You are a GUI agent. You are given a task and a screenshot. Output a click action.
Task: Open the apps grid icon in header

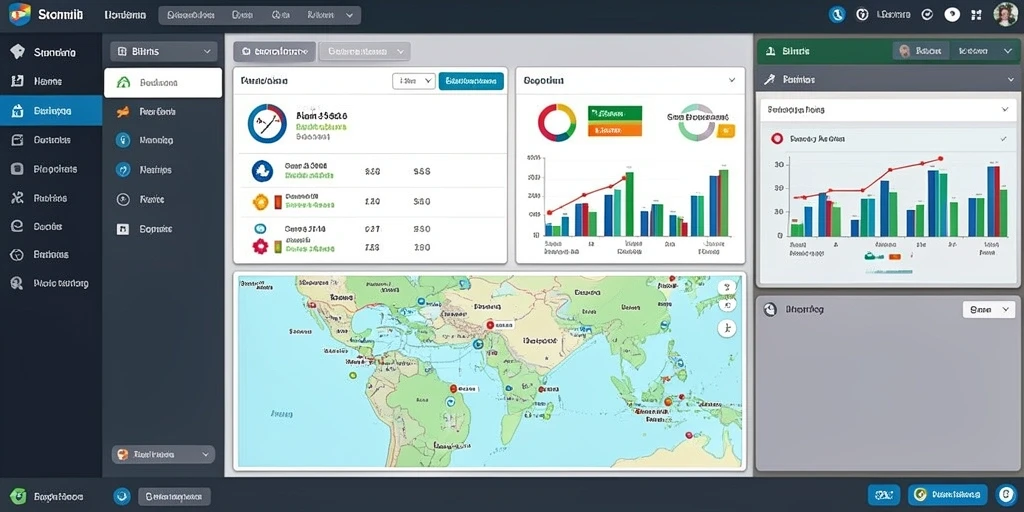[977, 14]
